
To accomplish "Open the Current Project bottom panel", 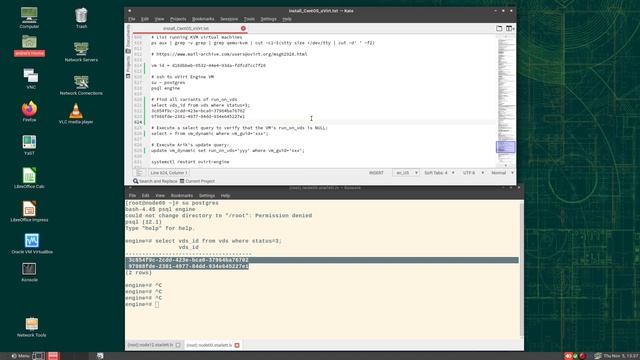I will click(x=197, y=181).
